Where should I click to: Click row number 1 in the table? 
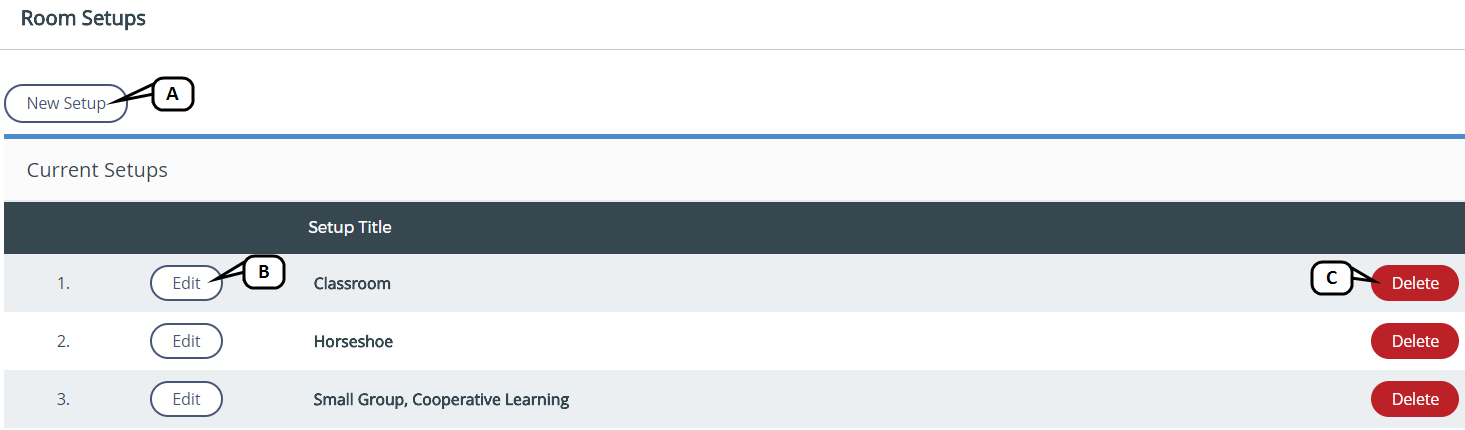point(63,284)
